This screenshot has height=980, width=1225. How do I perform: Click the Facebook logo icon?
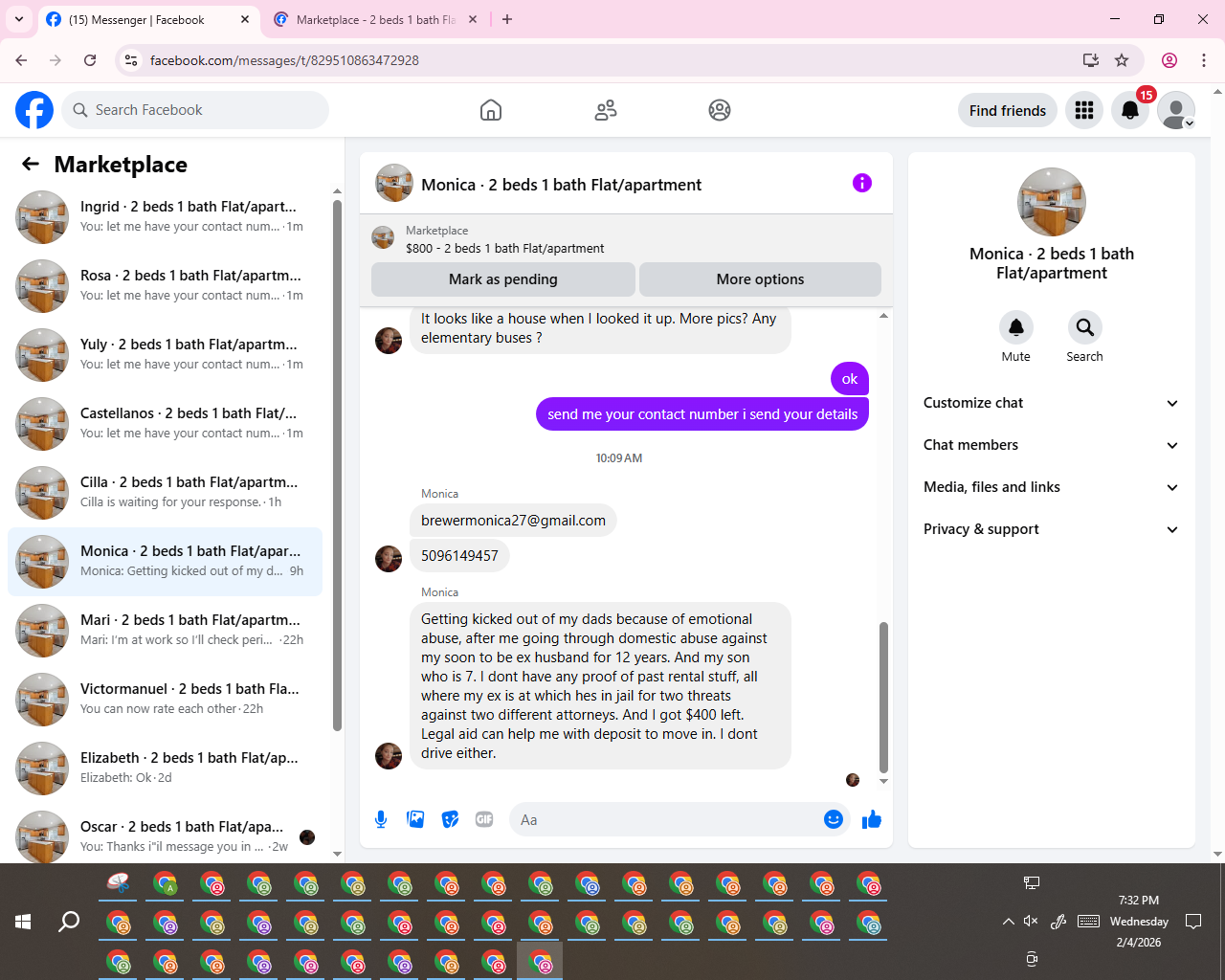[34, 110]
